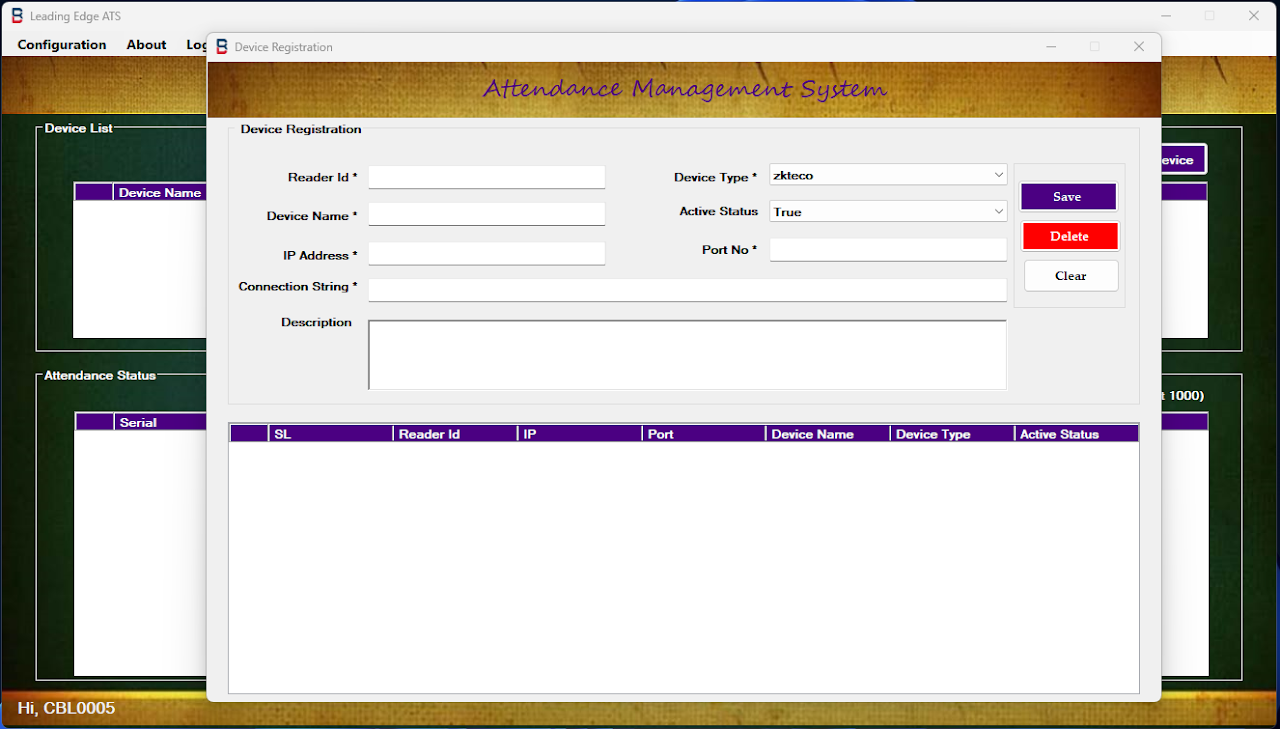This screenshot has width=1280, height=729.
Task: Focus the Connection String field
Action: [687, 290]
